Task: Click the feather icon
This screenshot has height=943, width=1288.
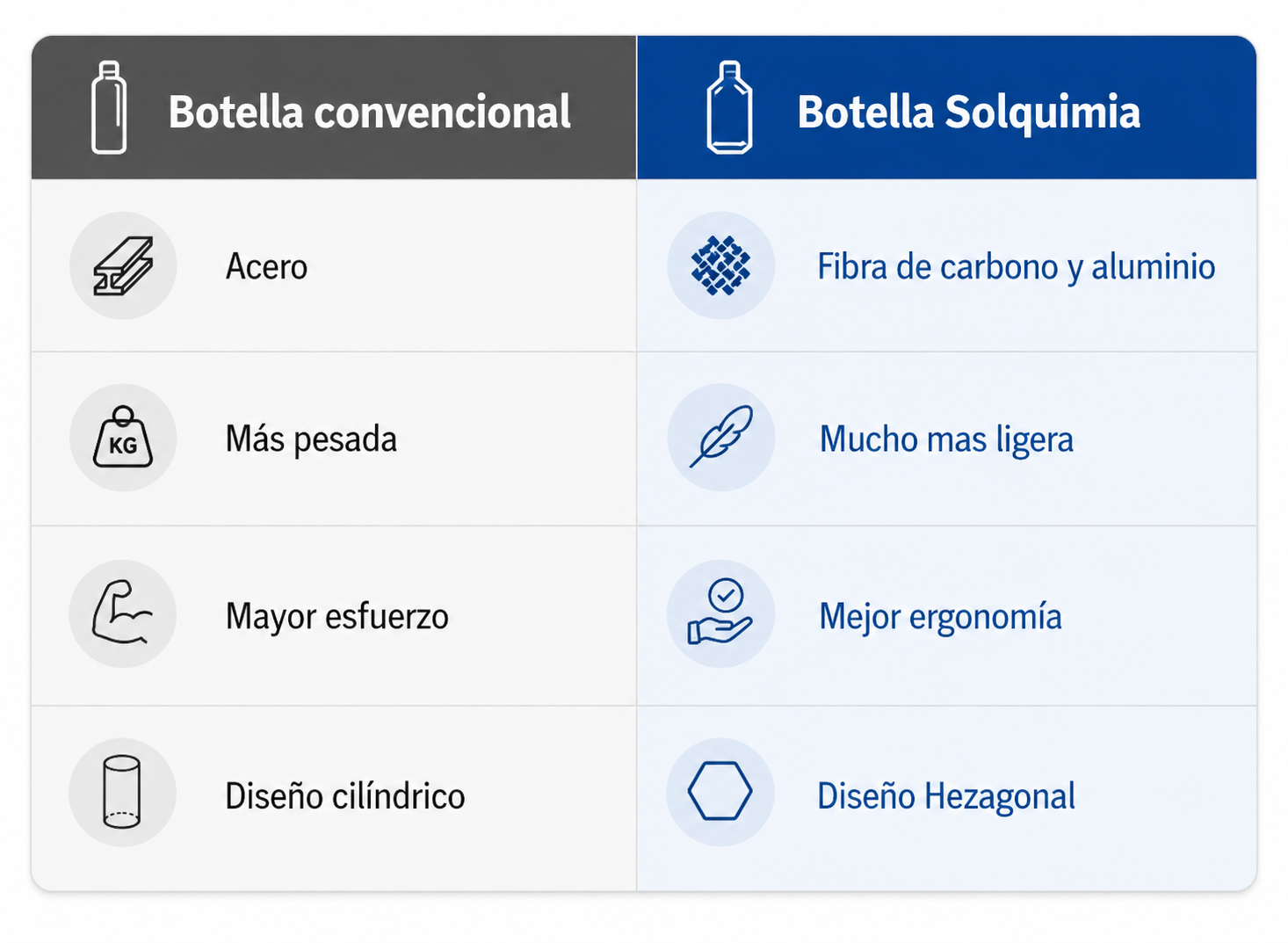Action: tap(721, 437)
